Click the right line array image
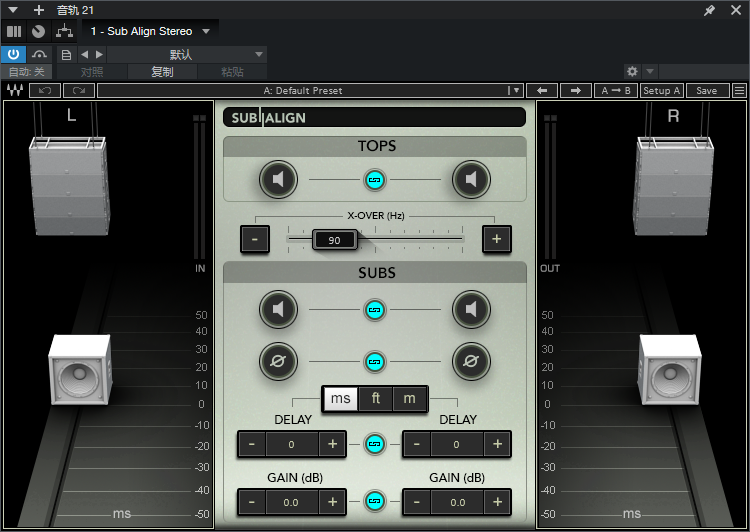This screenshot has width=750, height=532. [672, 186]
